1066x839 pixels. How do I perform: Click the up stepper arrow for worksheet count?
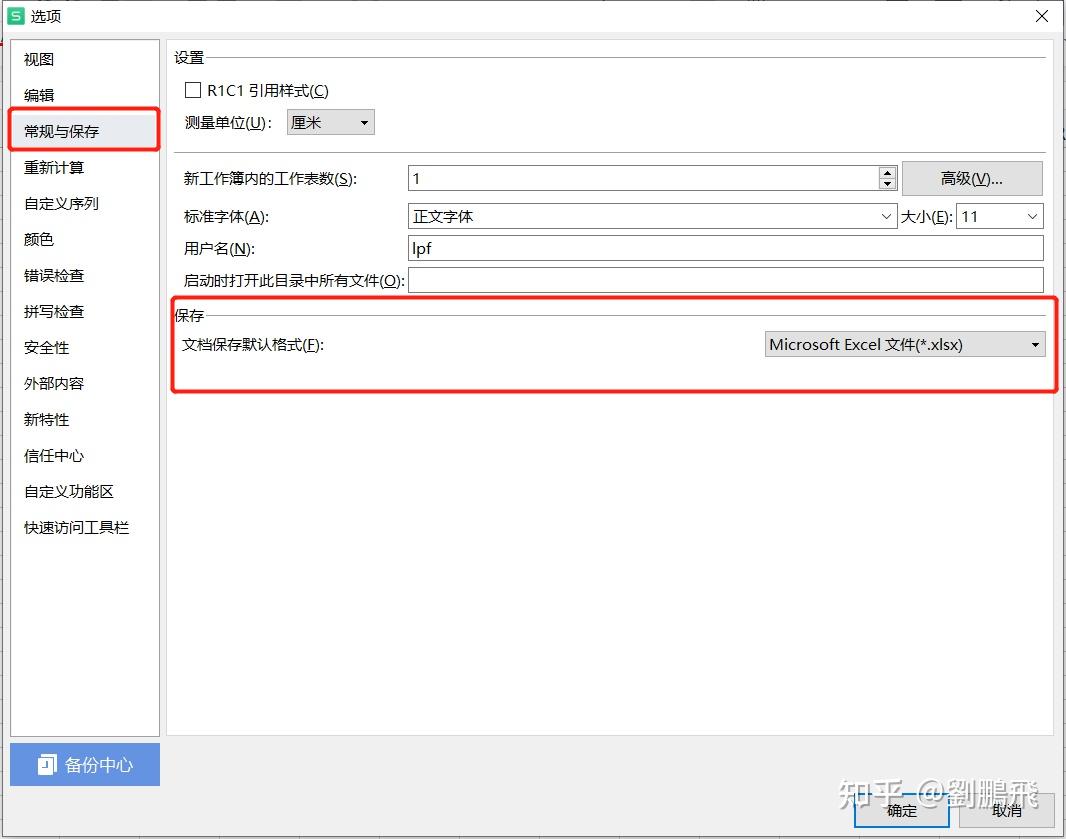pyautogui.click(x=888, y=172)
